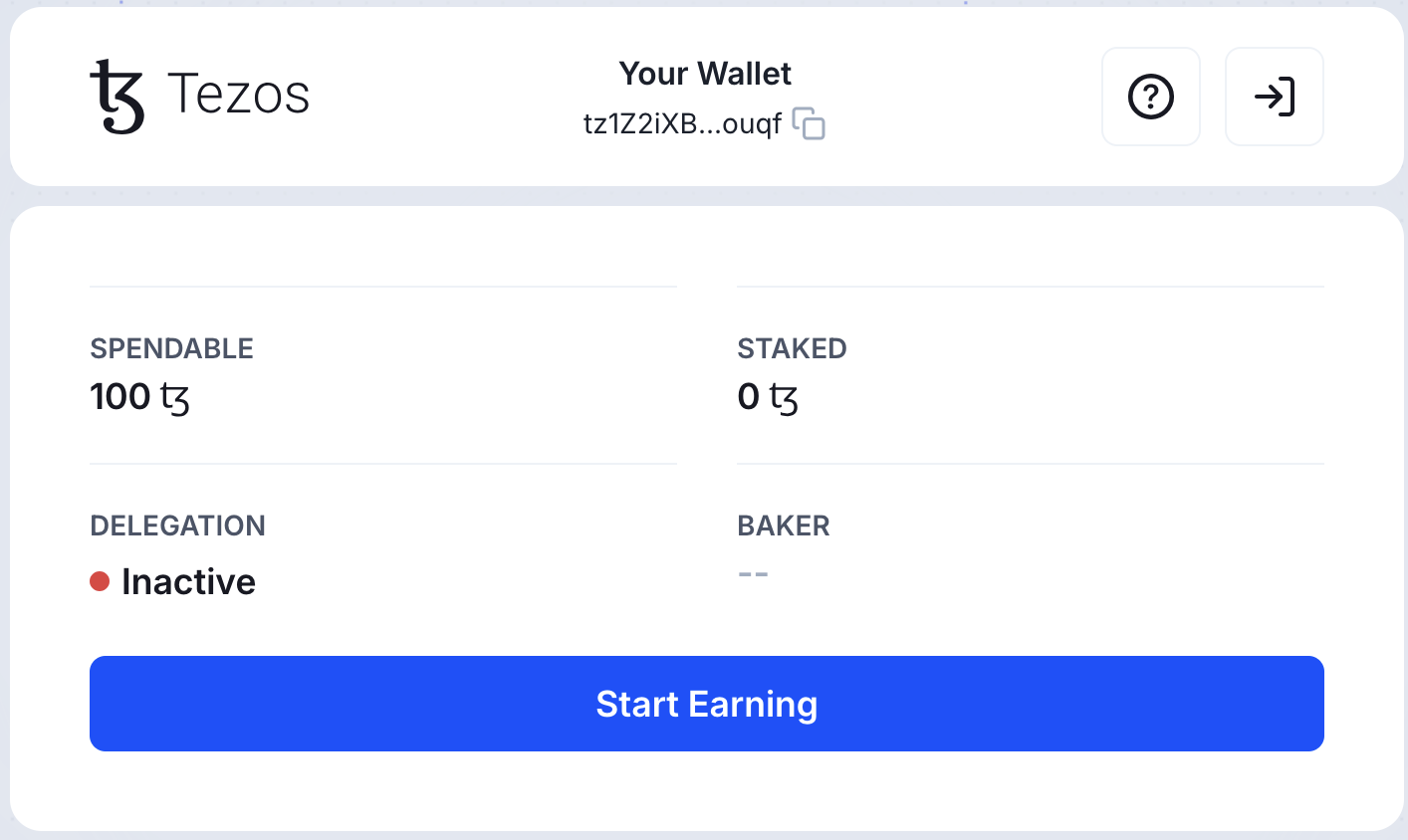1408x840 pixels.
Task: Click the red delegation status dot
Action: pos(100,581)
